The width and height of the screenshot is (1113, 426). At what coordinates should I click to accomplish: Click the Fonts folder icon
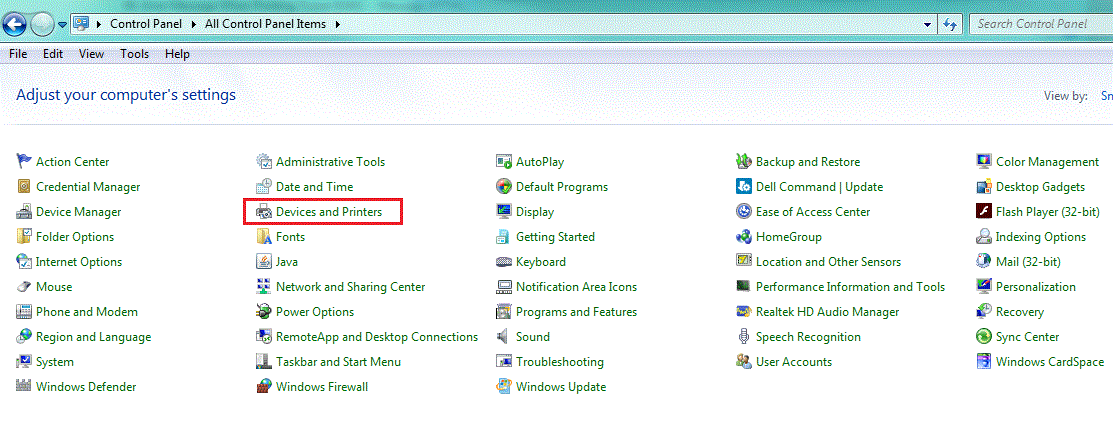(x=264, y=236)
